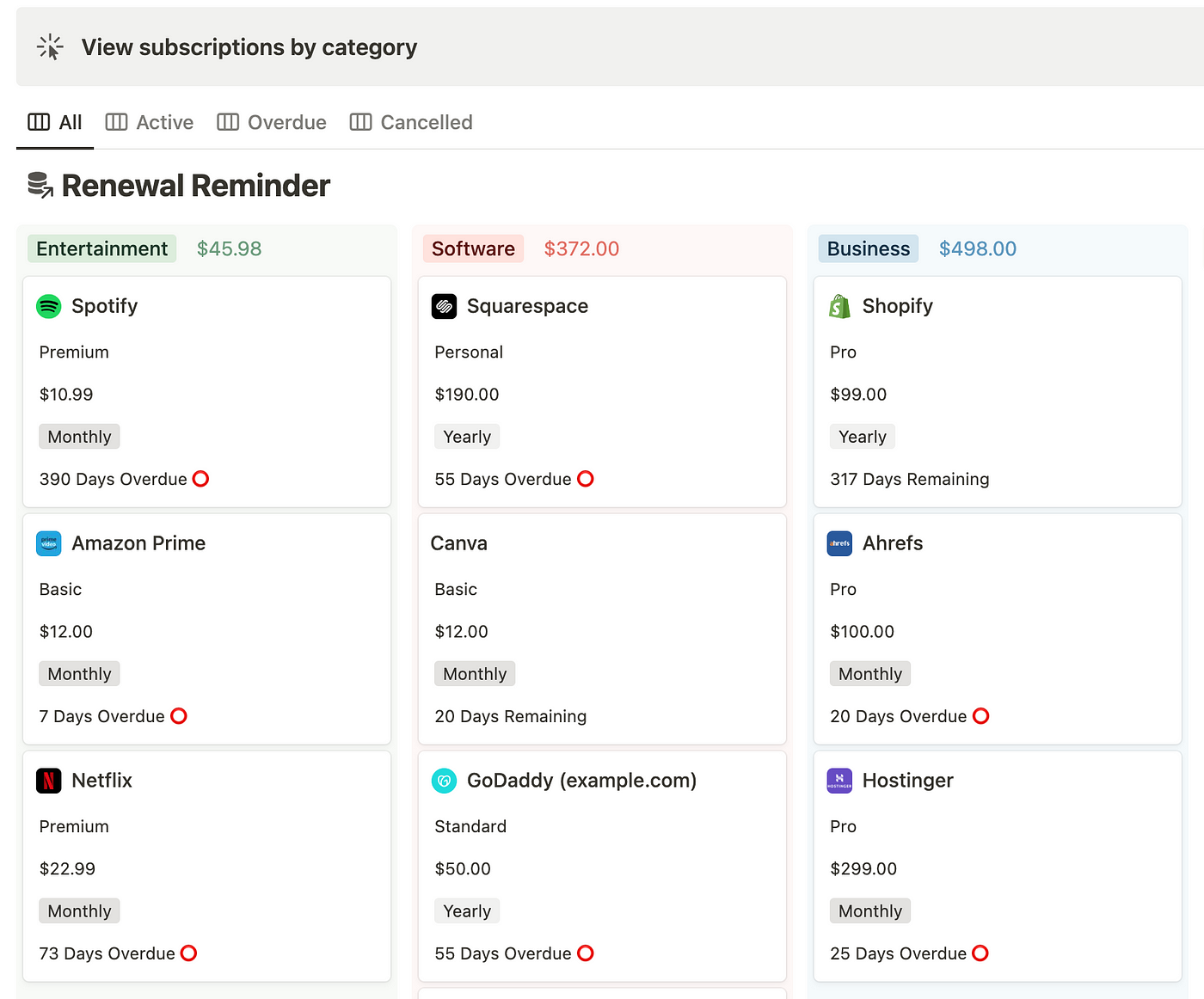
Task: Click View subscriptions by category heading
Action: (249, 47)
